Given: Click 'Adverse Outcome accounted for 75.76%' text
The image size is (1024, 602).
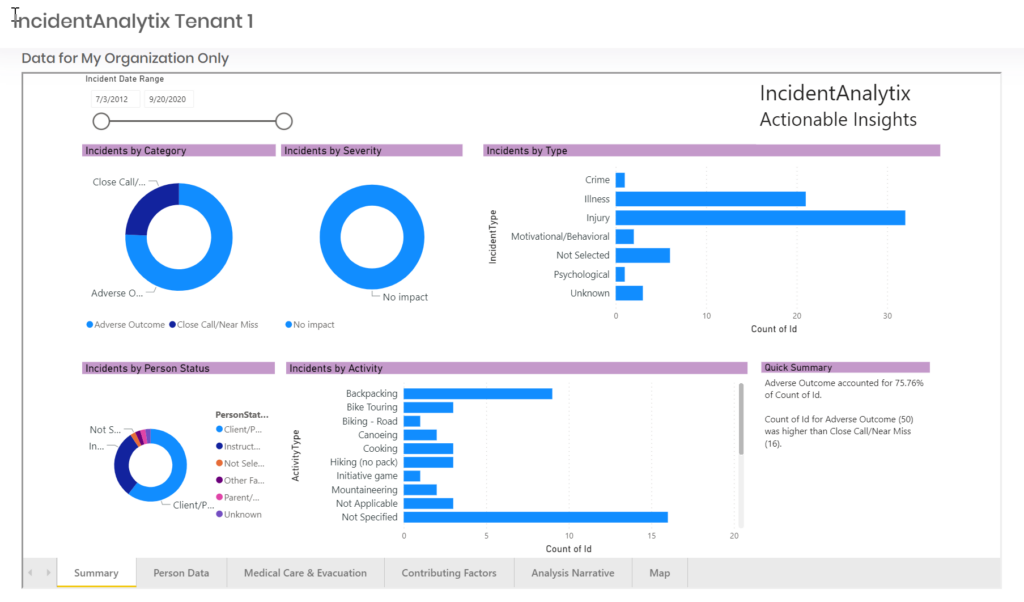Looking at the screenshot, I should pos(844,383).
